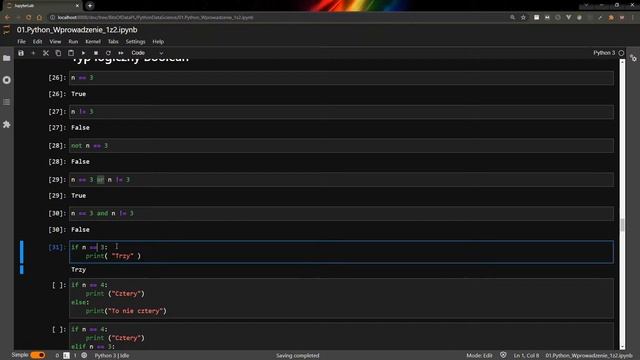
Task: Open the File Browser sidebar folder icon
Action: (7, 58)
